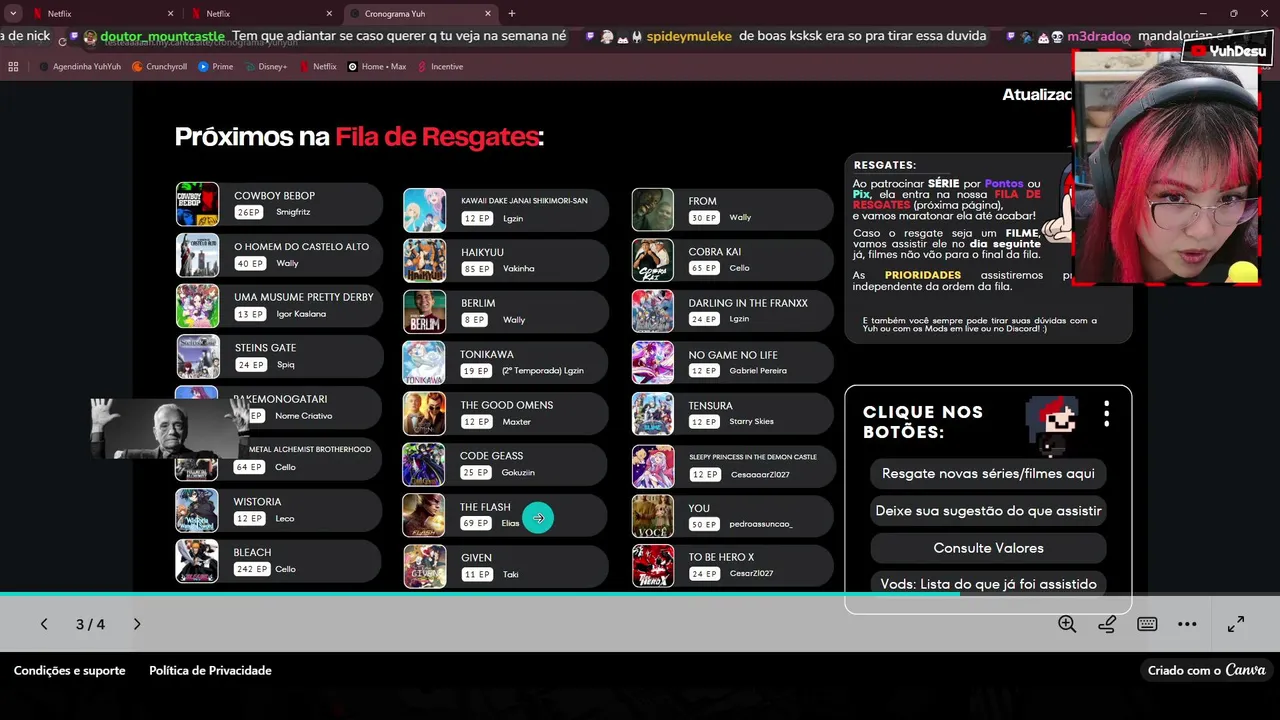
Task: Open a new browser tab
Action: 512,13
